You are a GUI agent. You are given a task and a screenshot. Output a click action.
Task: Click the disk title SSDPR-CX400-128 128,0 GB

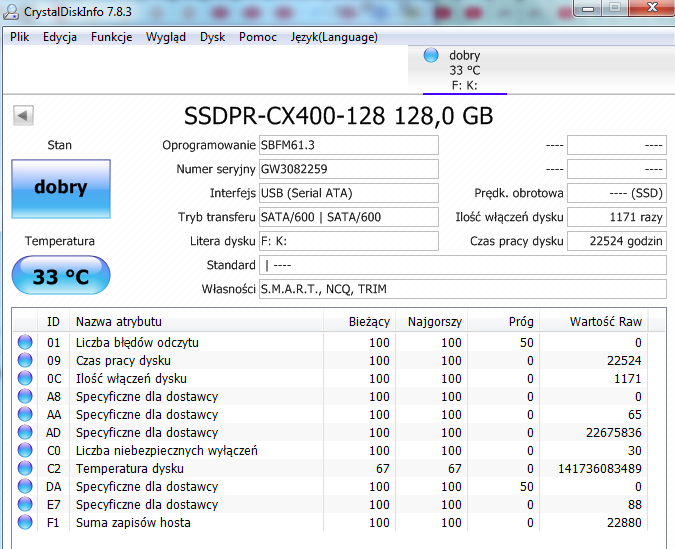click(338, 116)
